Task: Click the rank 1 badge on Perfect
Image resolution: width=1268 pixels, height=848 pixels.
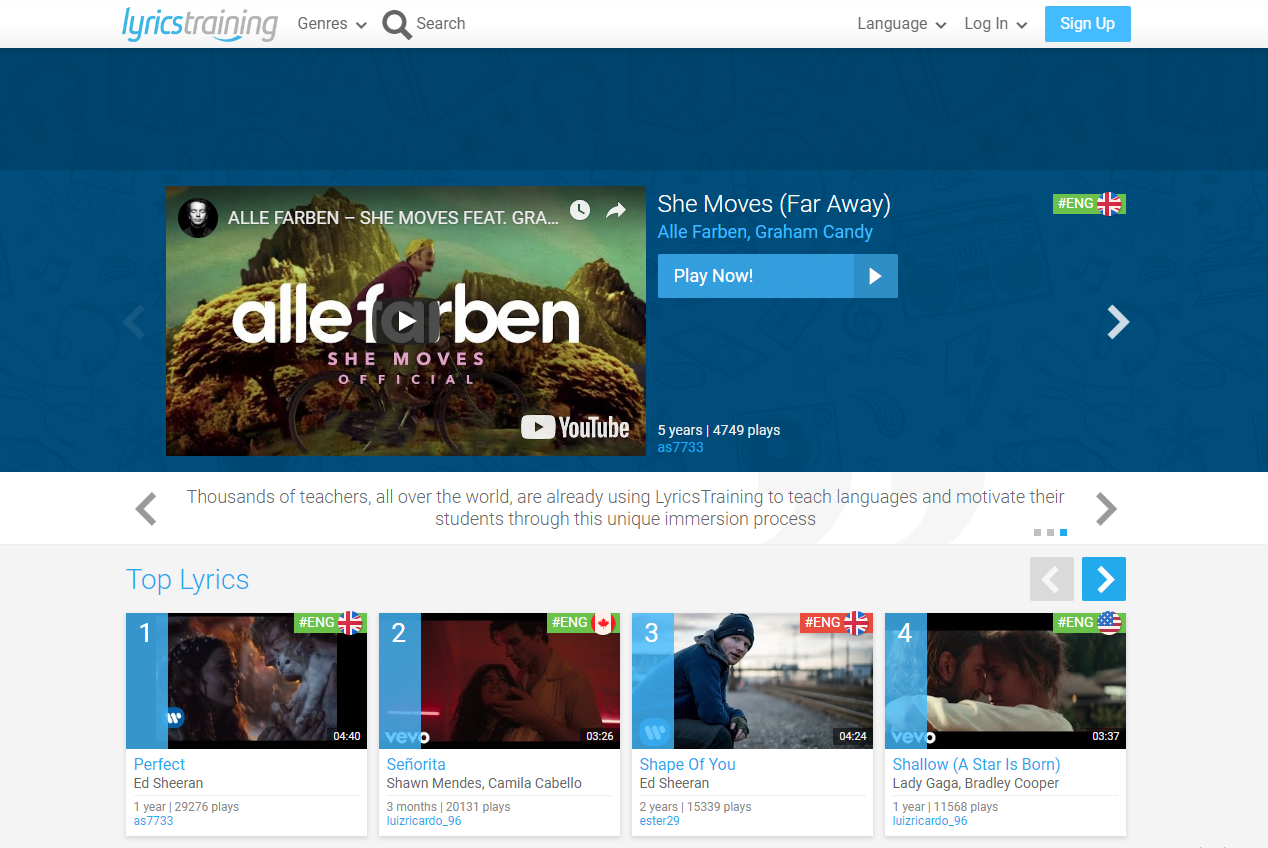Action: [x=146, y=681]
